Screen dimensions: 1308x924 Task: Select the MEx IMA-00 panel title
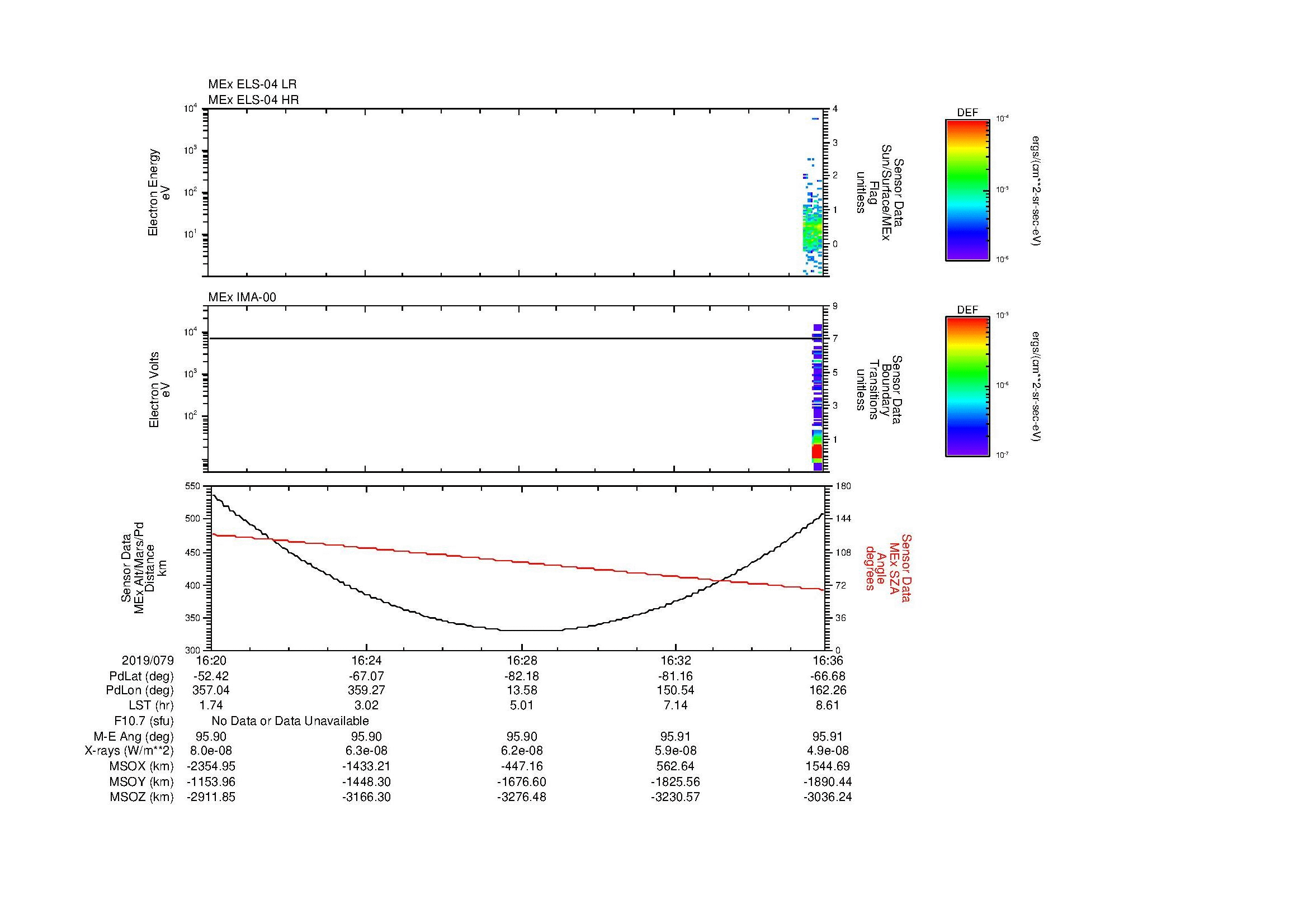tap(242, 297)
